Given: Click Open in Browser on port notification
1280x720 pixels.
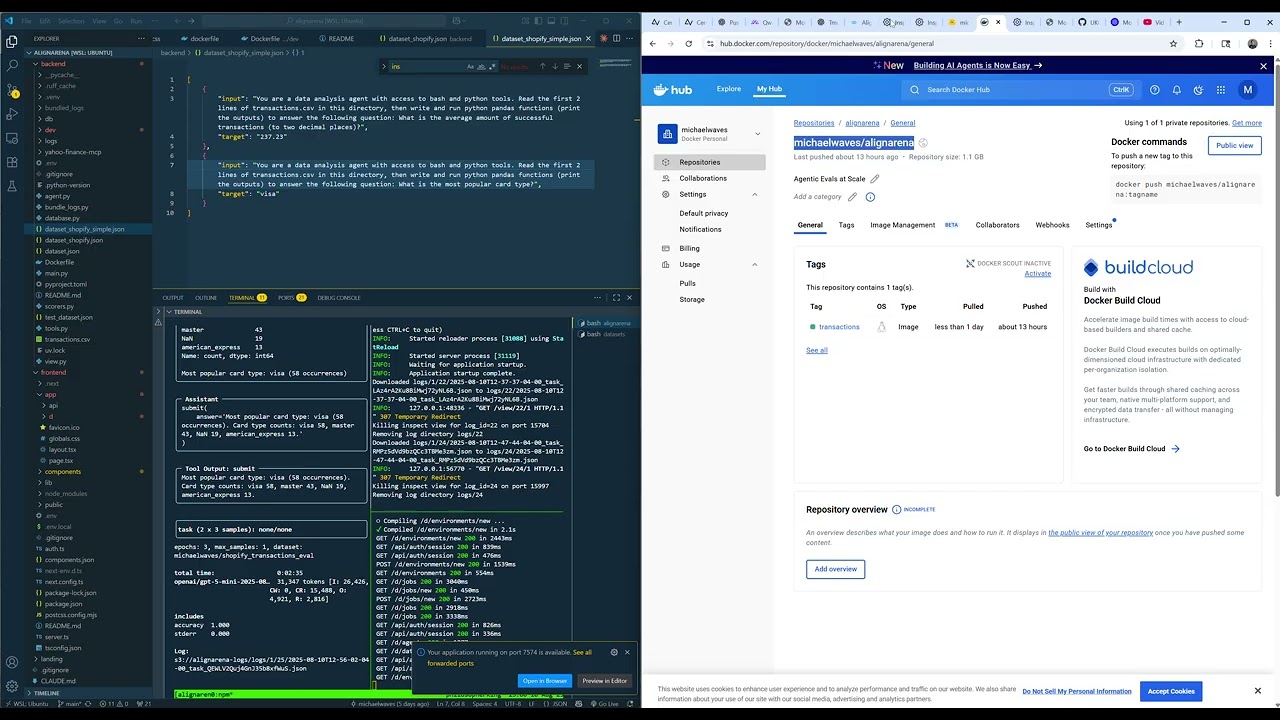Looking at the screenshot, I should 544,681.
